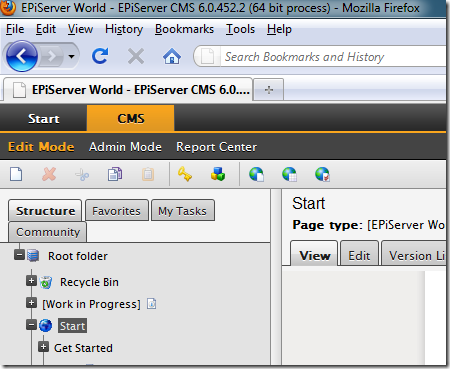The height and width of the screenshot is (369, 450).
Task: Open the Bookmarks menu
Action: tap(184, 29)
